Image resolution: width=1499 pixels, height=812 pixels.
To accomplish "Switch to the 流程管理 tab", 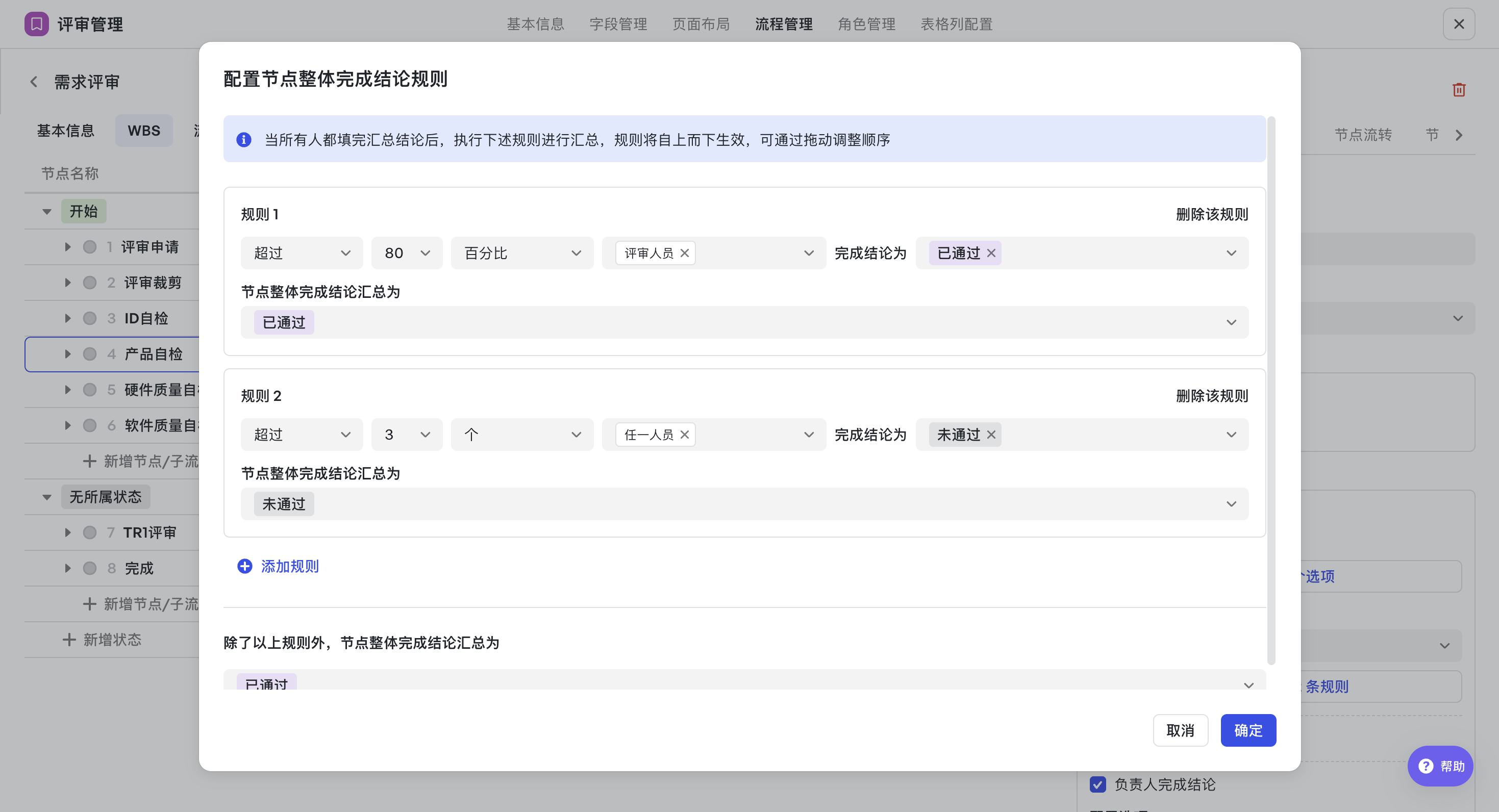I will 783,24.
